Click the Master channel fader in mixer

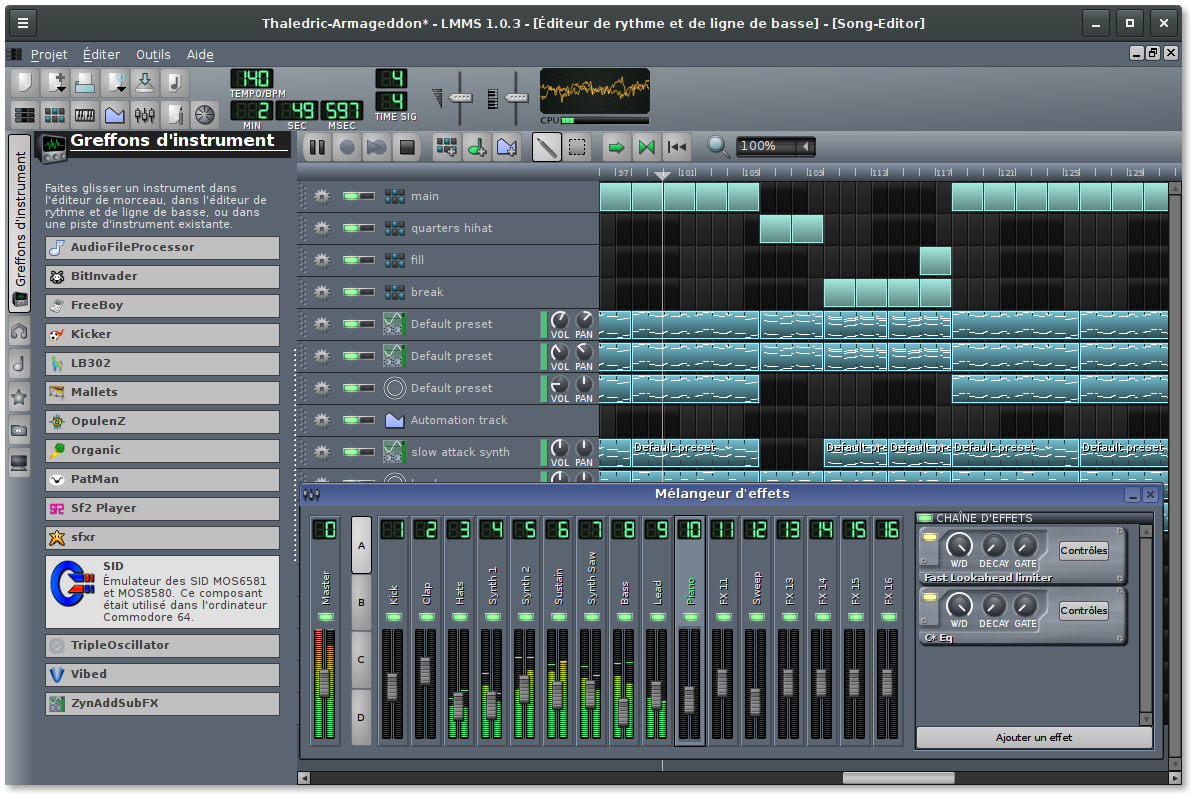tap(324, 683)
